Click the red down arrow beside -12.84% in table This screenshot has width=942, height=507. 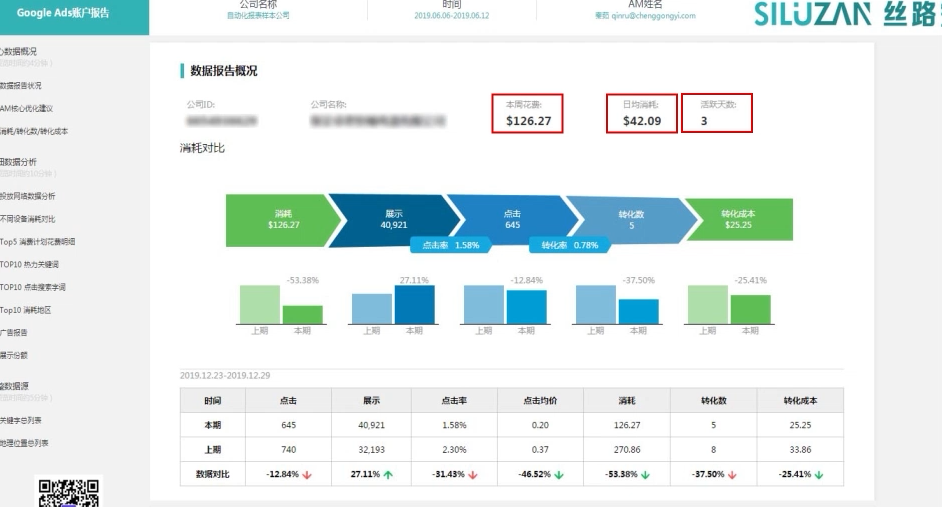pyautogui.click(x=307, y=475)
